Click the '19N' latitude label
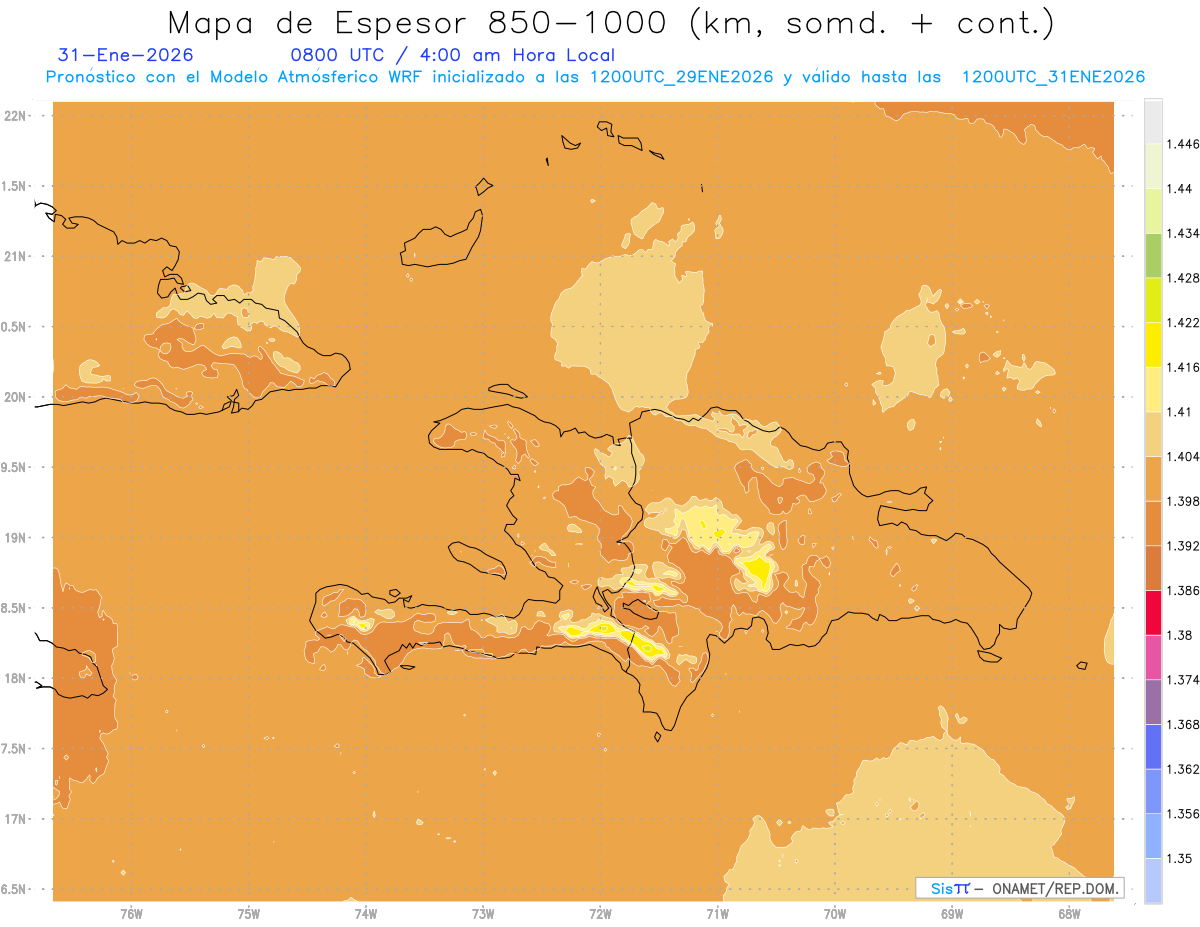The image size is (1200, 927). (17, 537)
